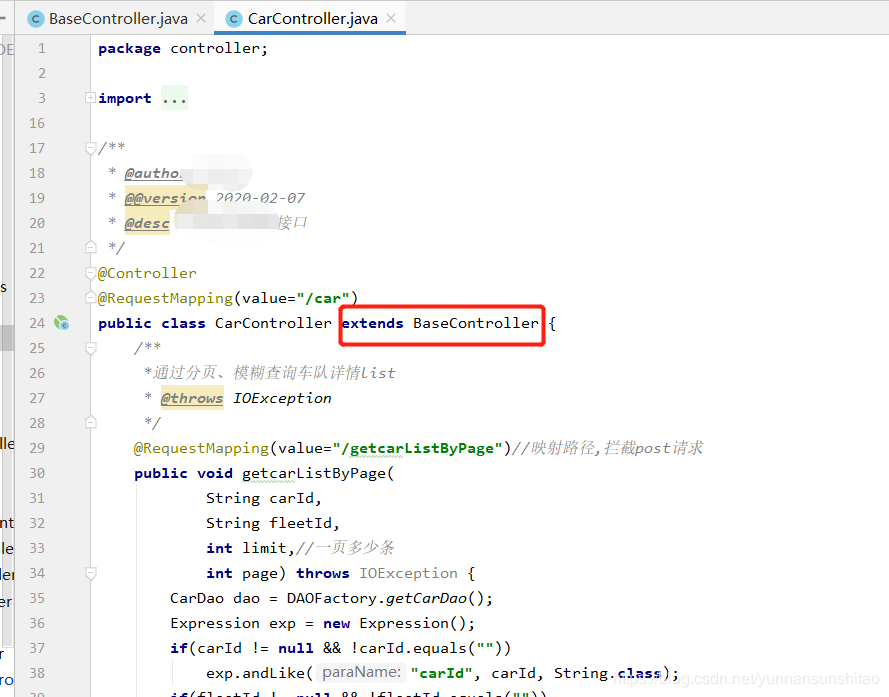Click the DAOFactory.getCarDao() call

point(385,598)
